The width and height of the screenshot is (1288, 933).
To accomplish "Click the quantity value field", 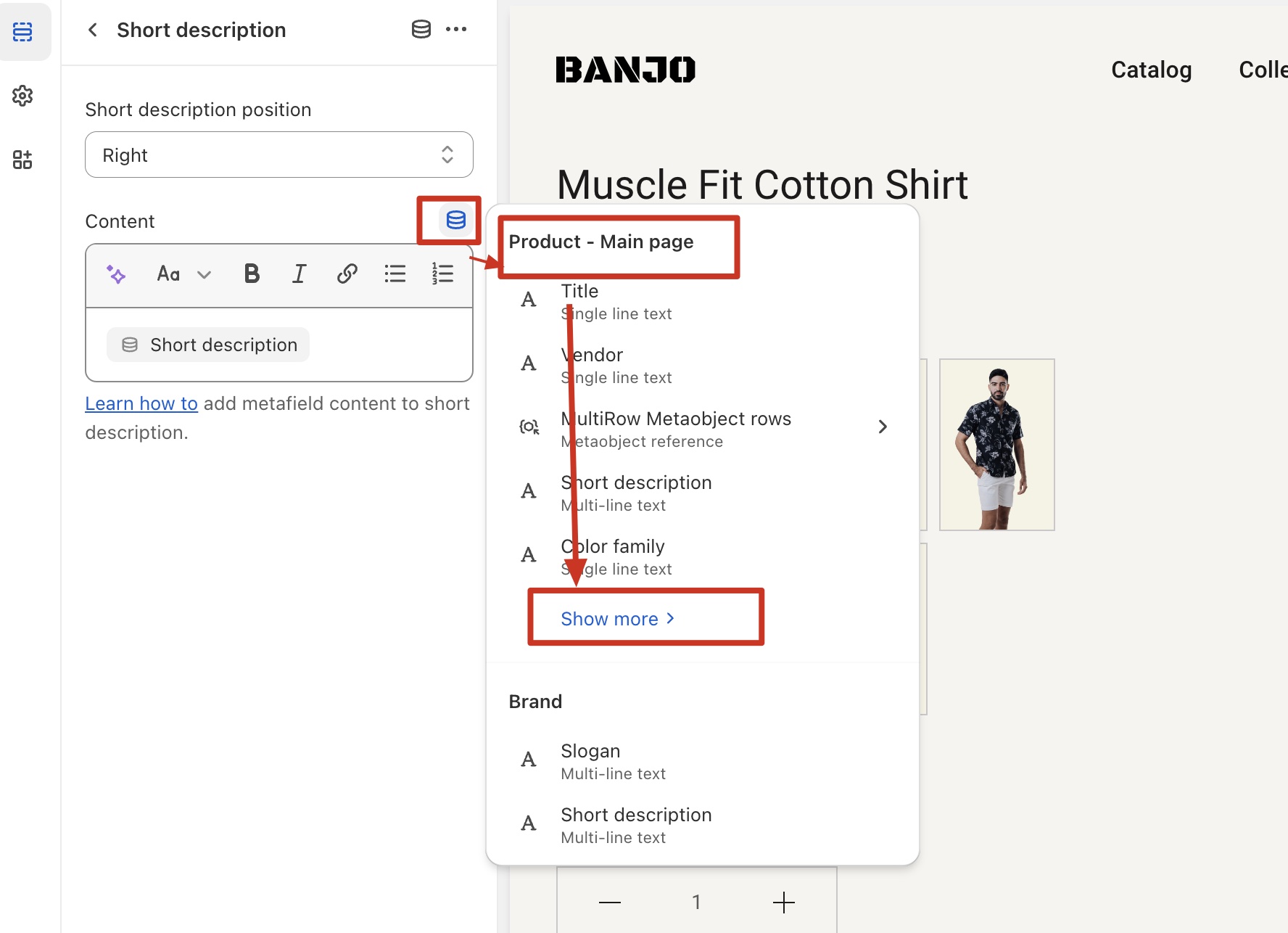I will pyautogui.click(x=696, y=902).
